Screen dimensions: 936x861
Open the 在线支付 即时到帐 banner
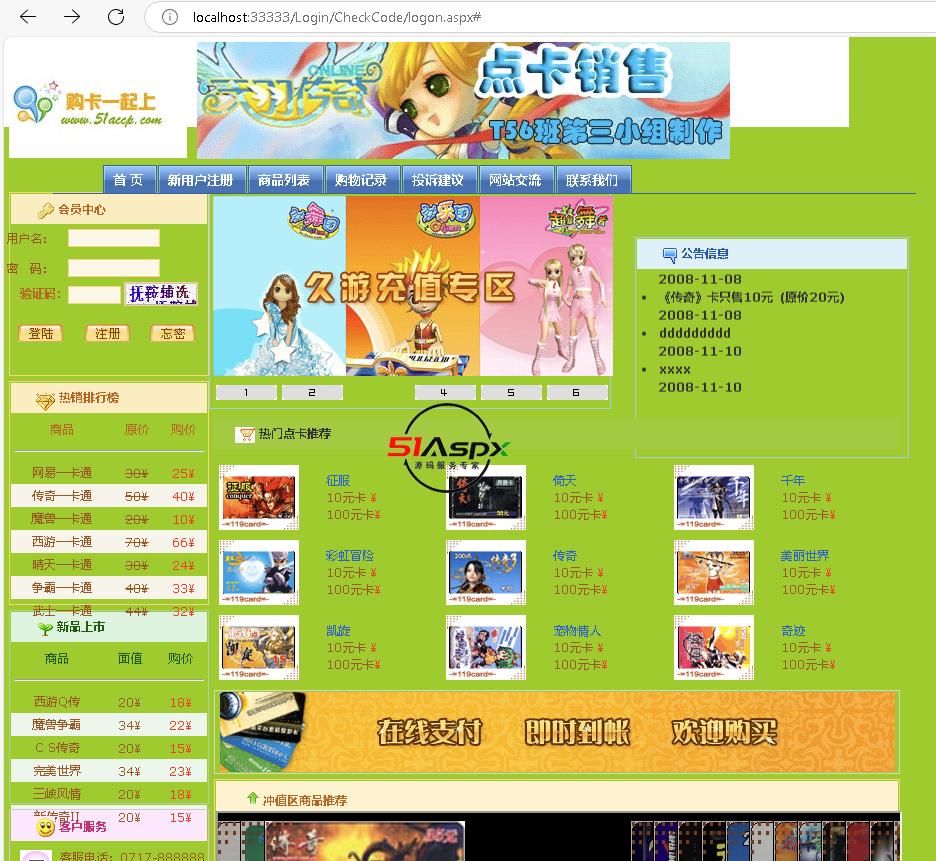point(557,732)
